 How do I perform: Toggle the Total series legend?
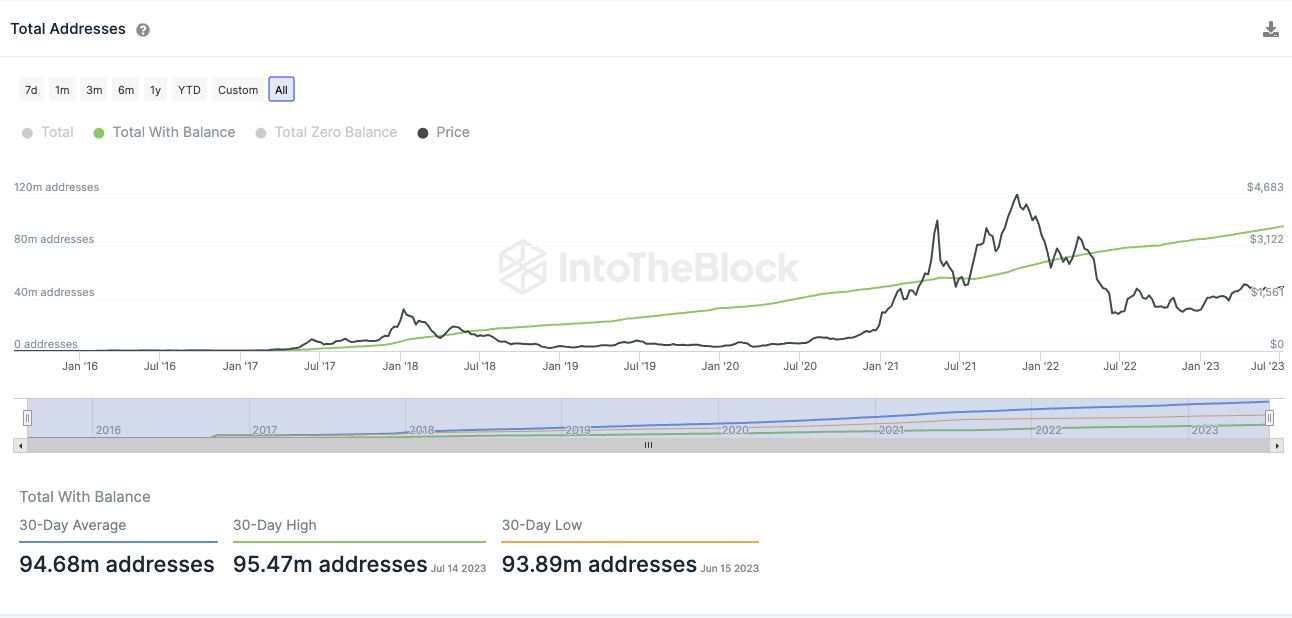(x=48, y=132)
